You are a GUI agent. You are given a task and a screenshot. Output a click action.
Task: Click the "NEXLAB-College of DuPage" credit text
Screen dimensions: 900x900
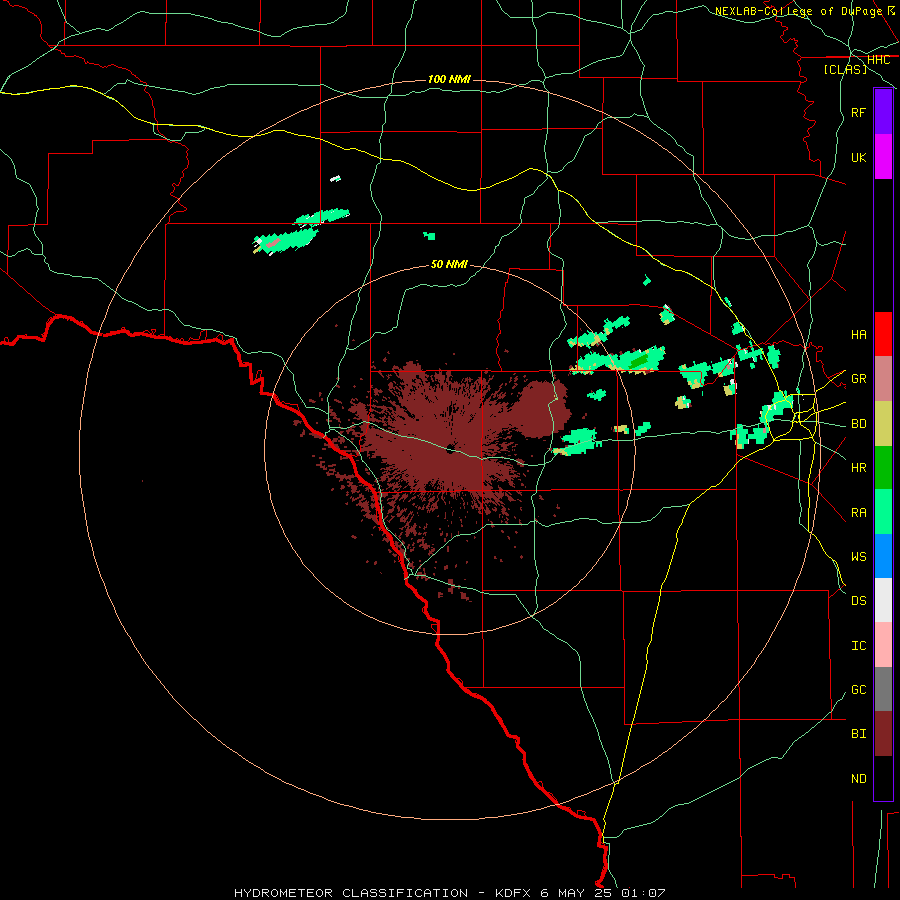[x=798, y=11]
